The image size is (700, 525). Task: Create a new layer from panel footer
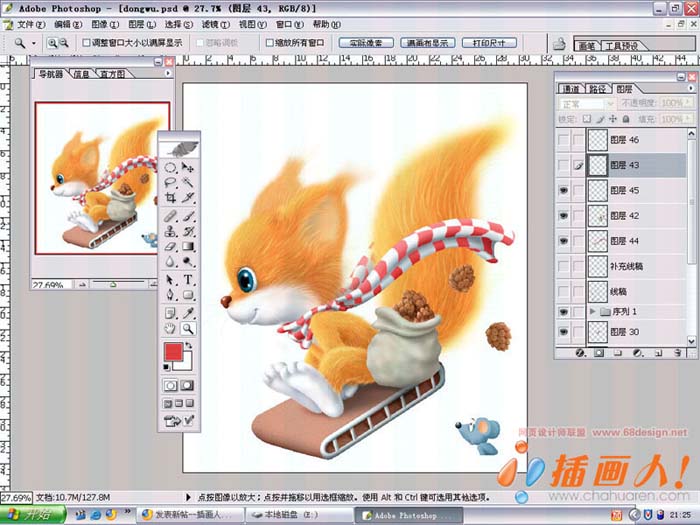coord(658,353)
